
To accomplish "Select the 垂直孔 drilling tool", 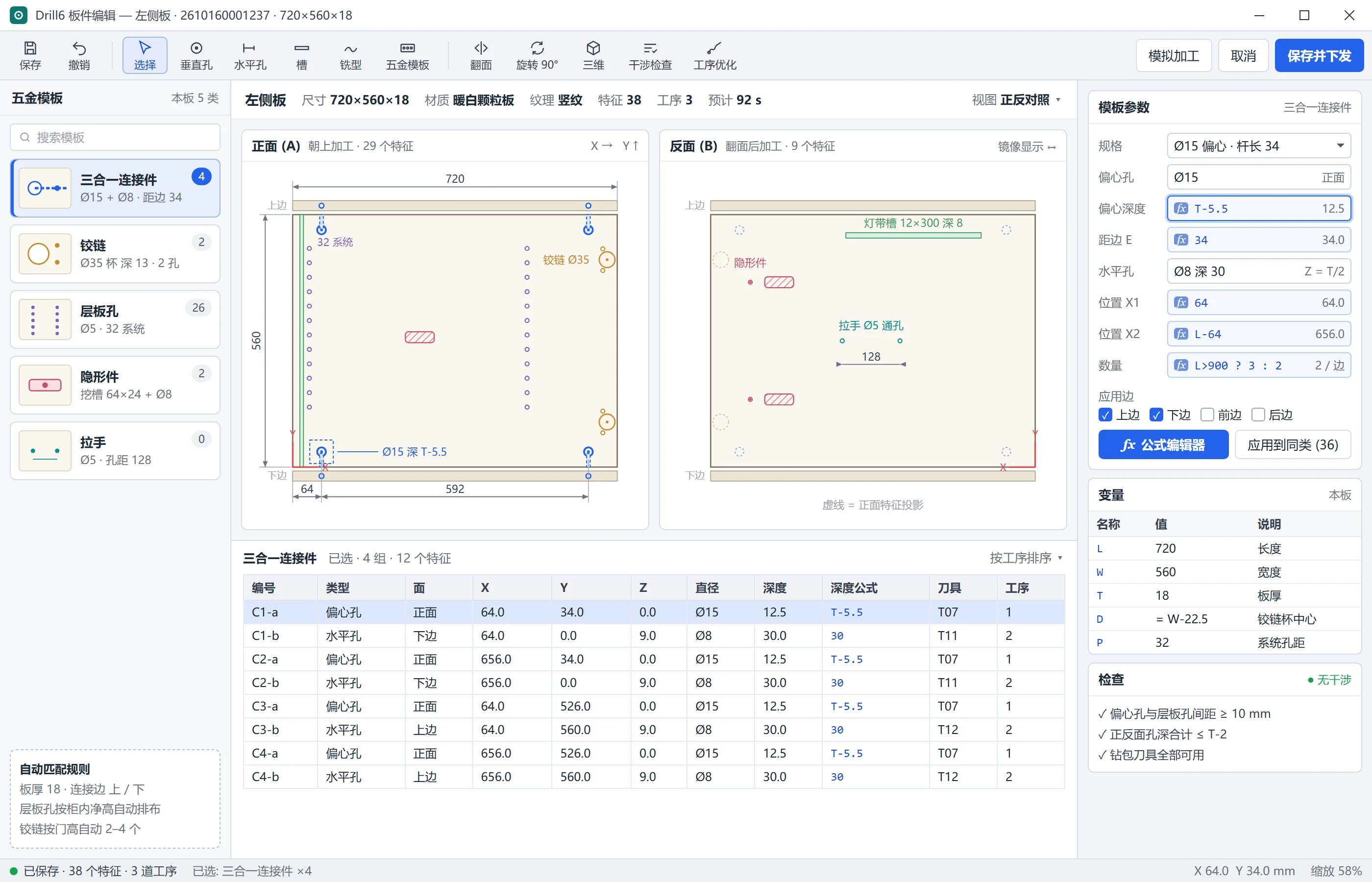I will click(196, 55).
